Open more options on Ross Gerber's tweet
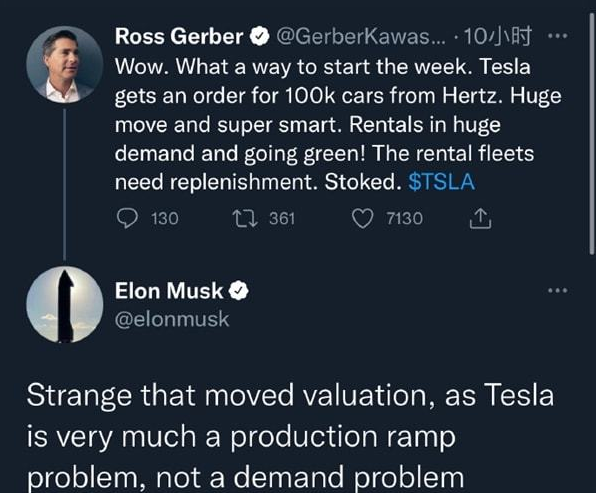This screenshot has width=596, height=493. pos(558,36)
